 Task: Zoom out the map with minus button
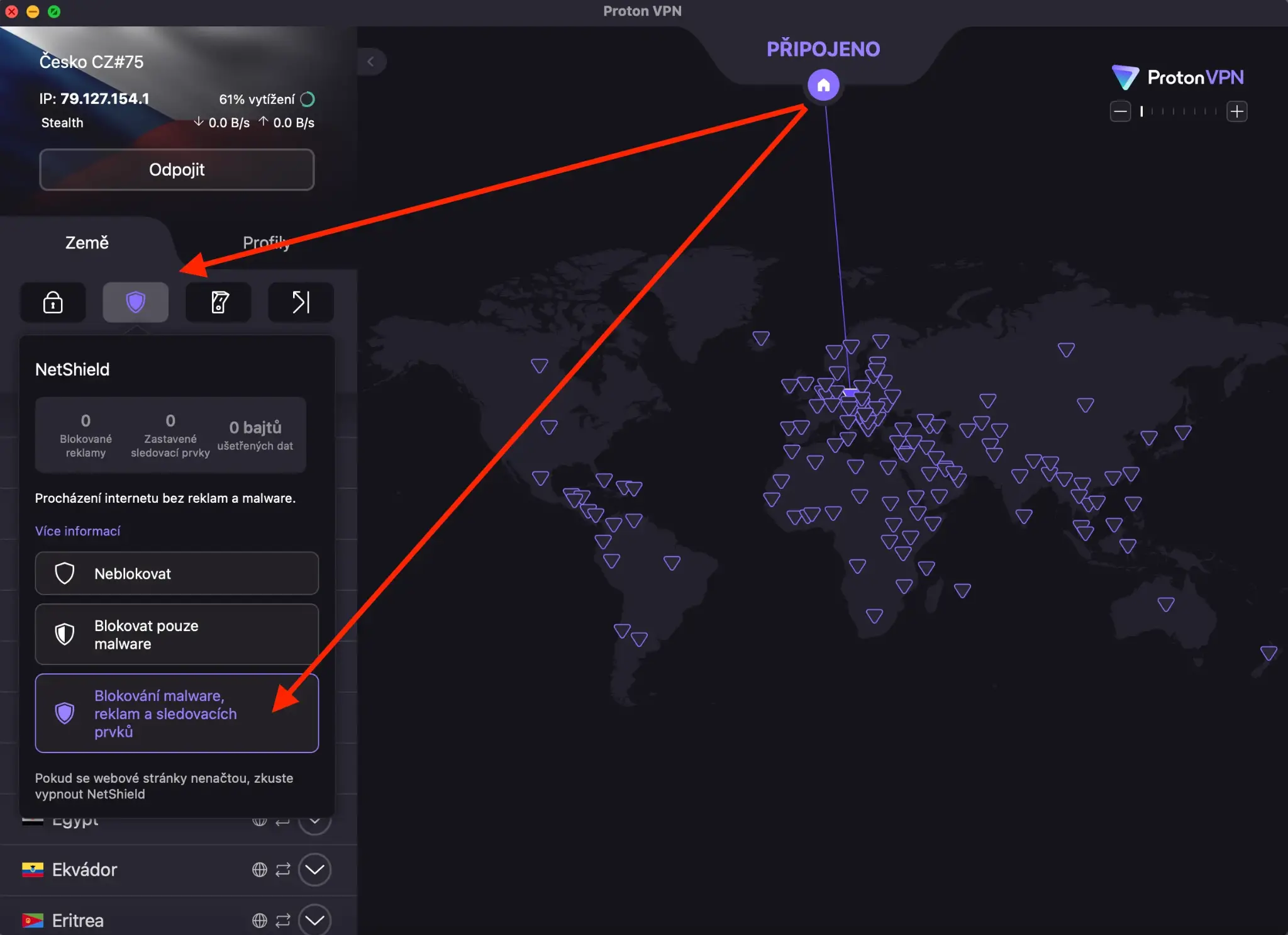point(1120,111)
